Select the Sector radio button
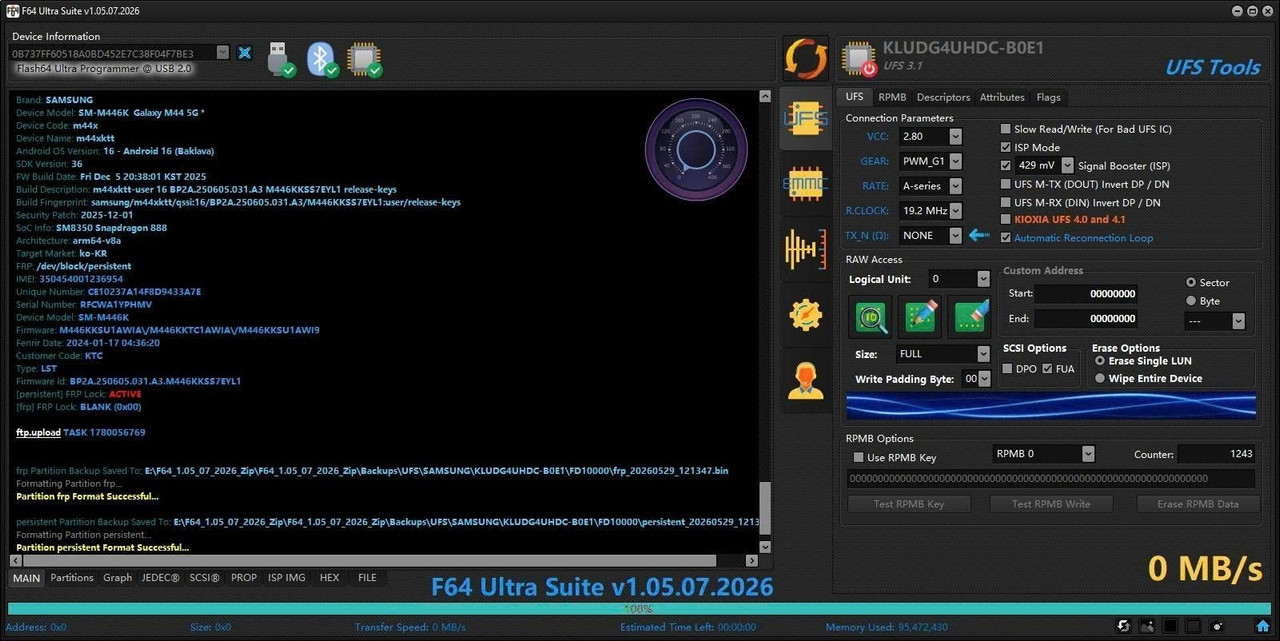 pos(1191,282)
